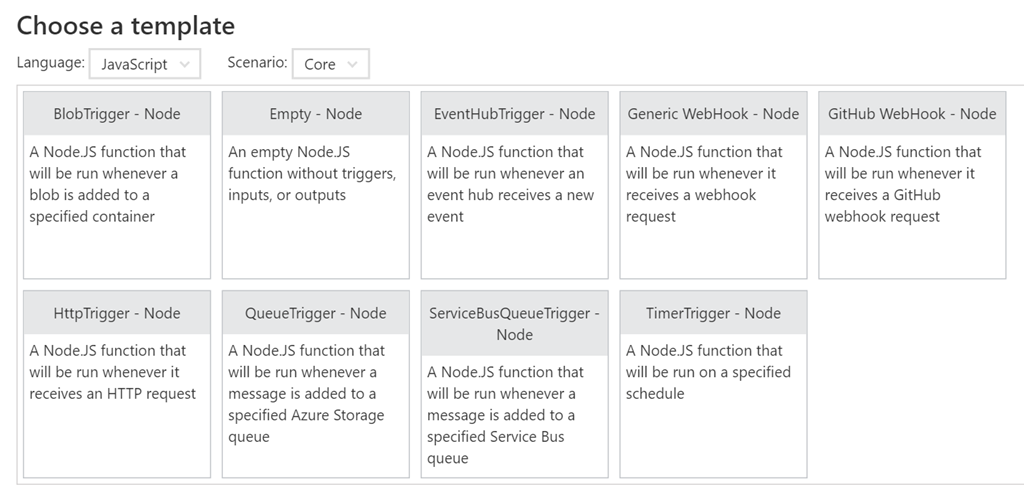This screenshot has width=1024, height=492.
Task: Click the HTTP request description text
Action: [x=112, y=372]
